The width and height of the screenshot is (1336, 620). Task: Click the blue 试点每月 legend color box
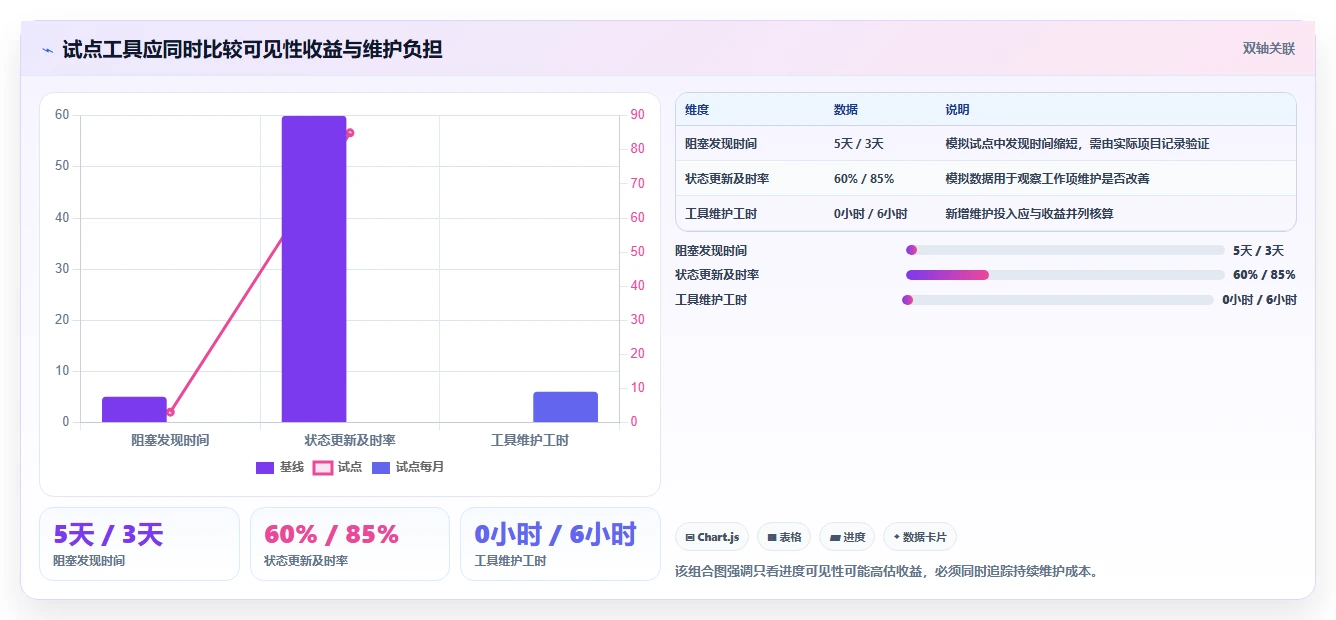380,467
